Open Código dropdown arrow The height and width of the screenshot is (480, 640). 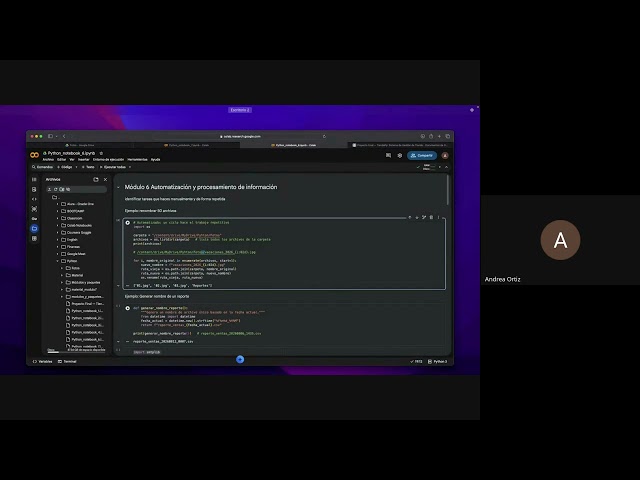click(x=76, y=167)
